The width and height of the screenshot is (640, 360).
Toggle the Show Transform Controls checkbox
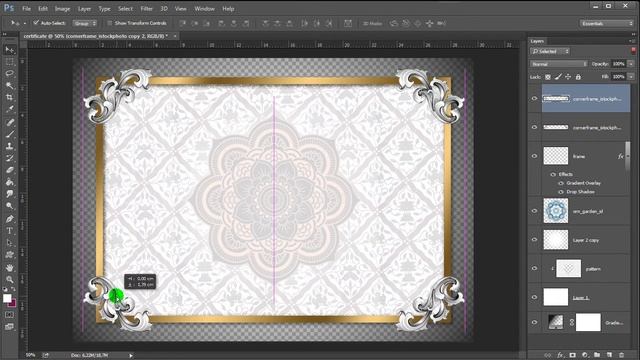tap(109, 23)
